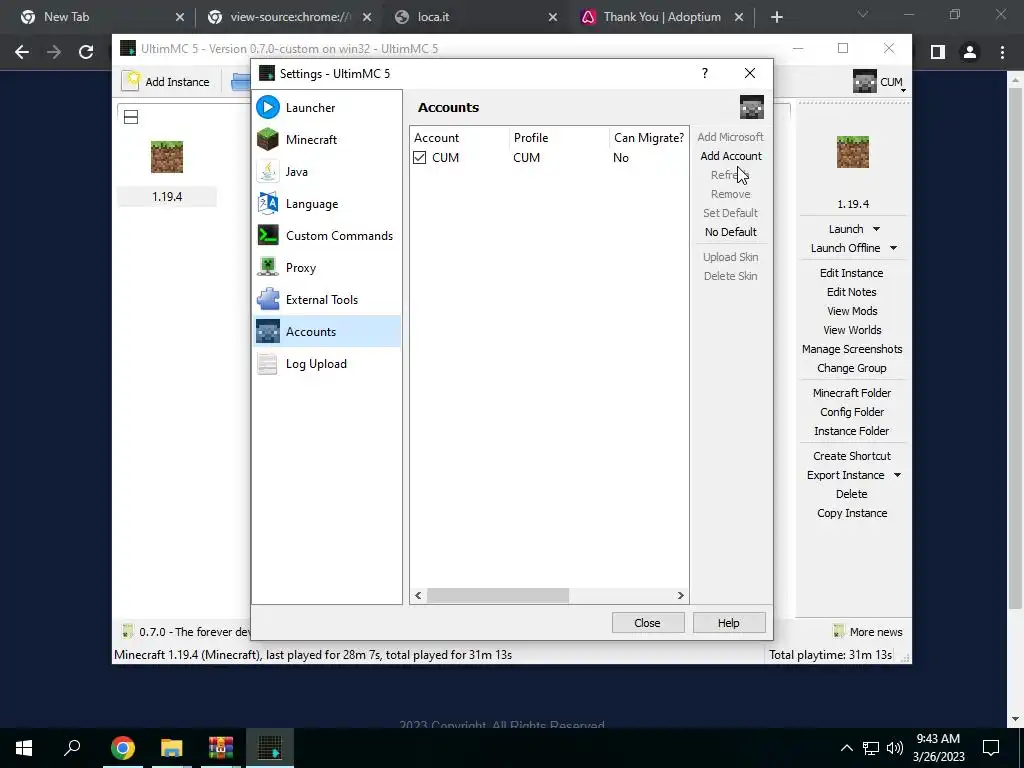Click the question mark help icon in title bar
Screen dimensions: 1024x768
click(705, 73)
